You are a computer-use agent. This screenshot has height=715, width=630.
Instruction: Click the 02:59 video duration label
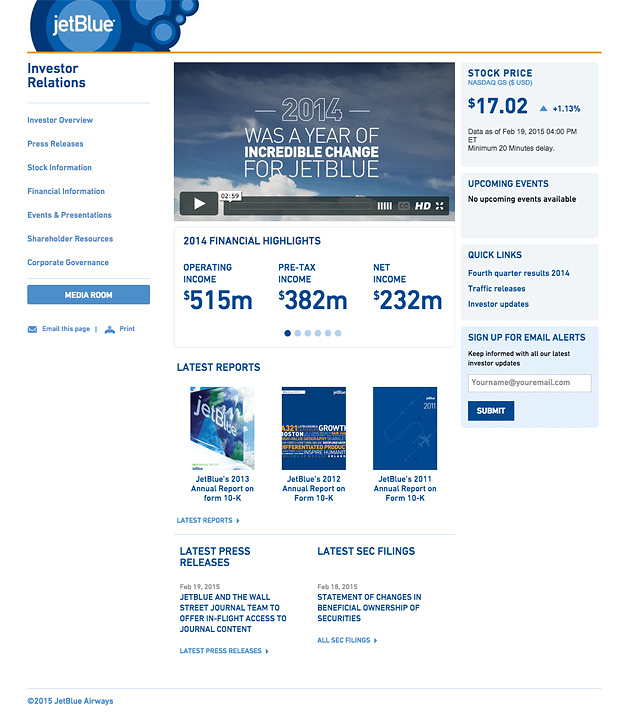[x=230, y=196]
